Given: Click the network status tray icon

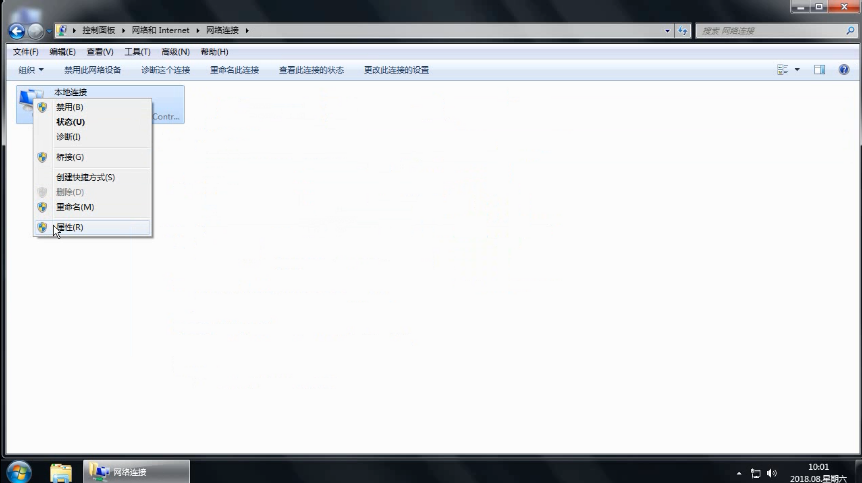Looking at the screenshot, I should (x=756, y=472).
